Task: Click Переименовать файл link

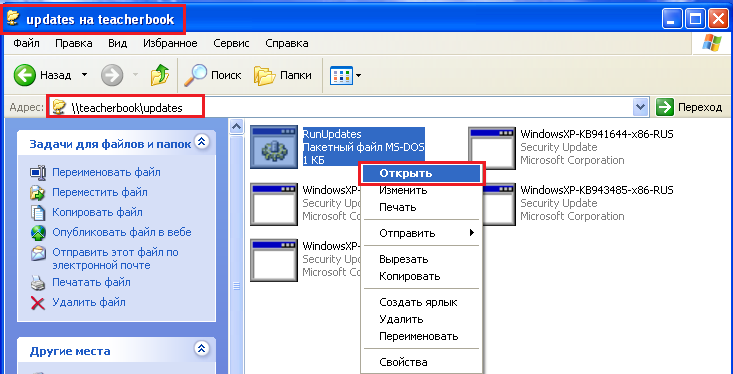Action: click(106, 173)
